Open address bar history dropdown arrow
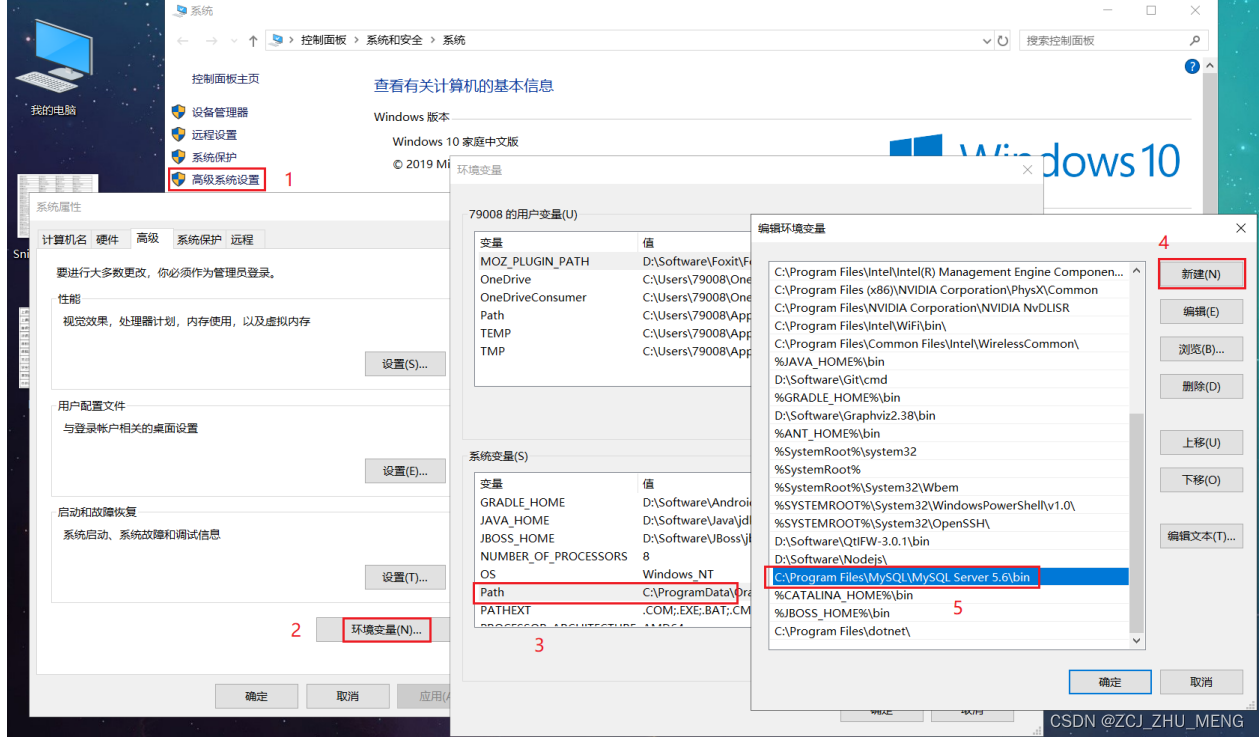Viewport: 1259px width, 740px height. (x=987, y=41)
